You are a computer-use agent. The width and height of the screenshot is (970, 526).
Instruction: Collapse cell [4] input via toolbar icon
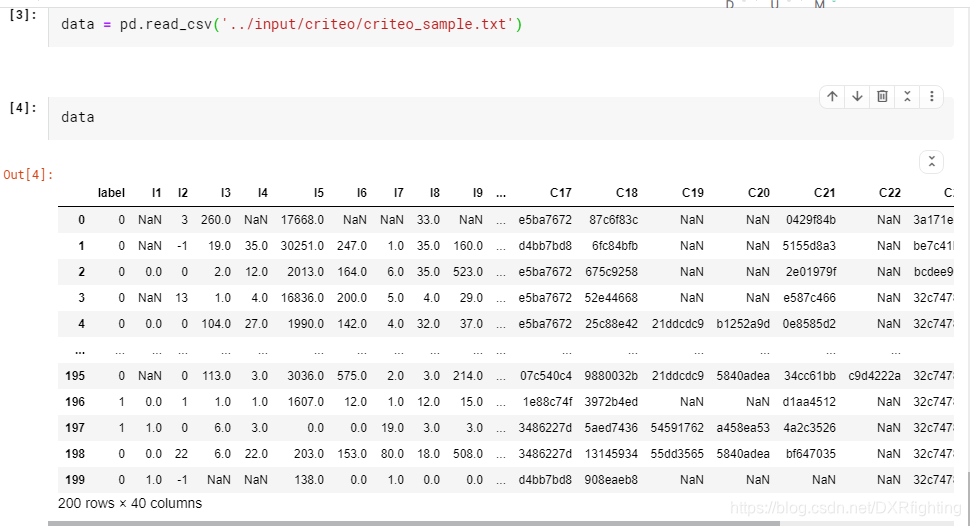tap(907, 97)
